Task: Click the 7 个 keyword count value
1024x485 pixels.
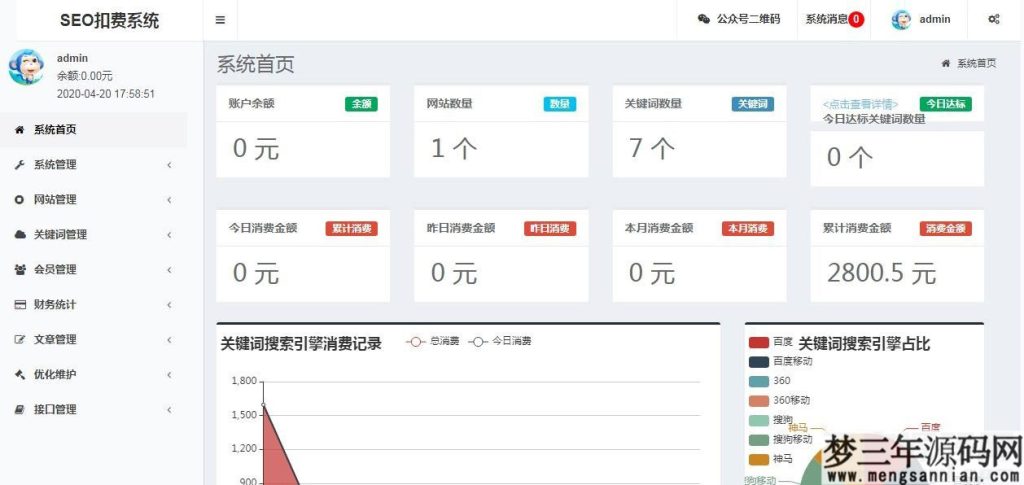Action: click(652, 149)
